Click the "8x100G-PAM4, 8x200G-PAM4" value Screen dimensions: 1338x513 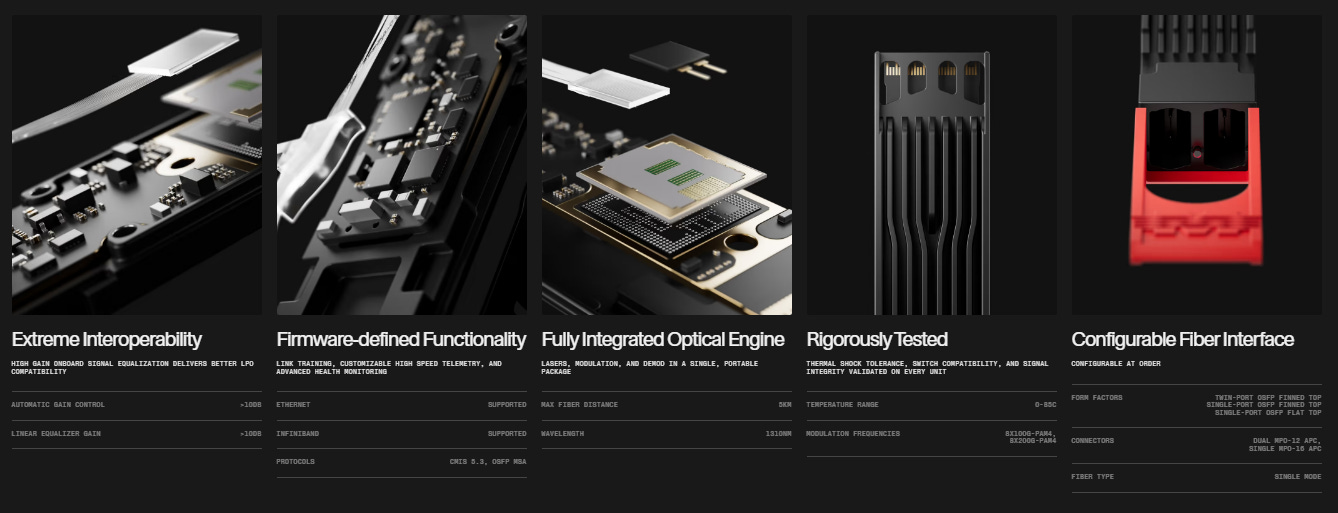1031,437
